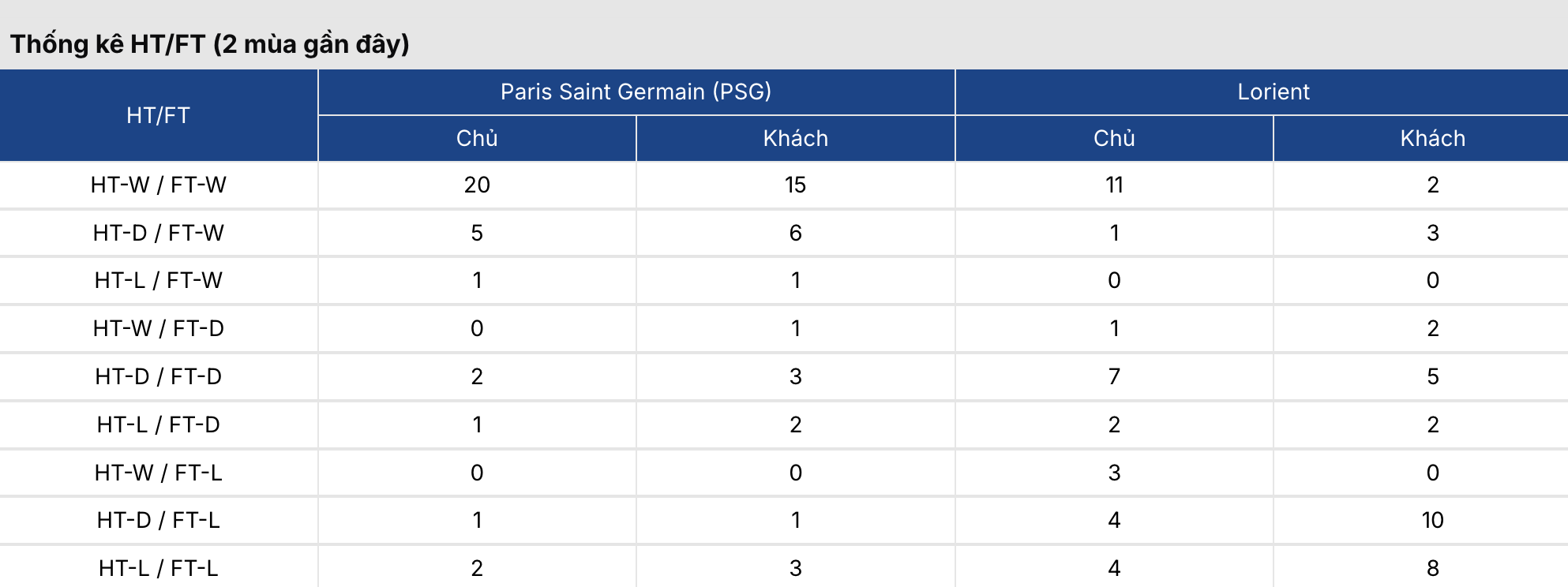
Task: Select the Lorient team header
Action: (1273, 92)
